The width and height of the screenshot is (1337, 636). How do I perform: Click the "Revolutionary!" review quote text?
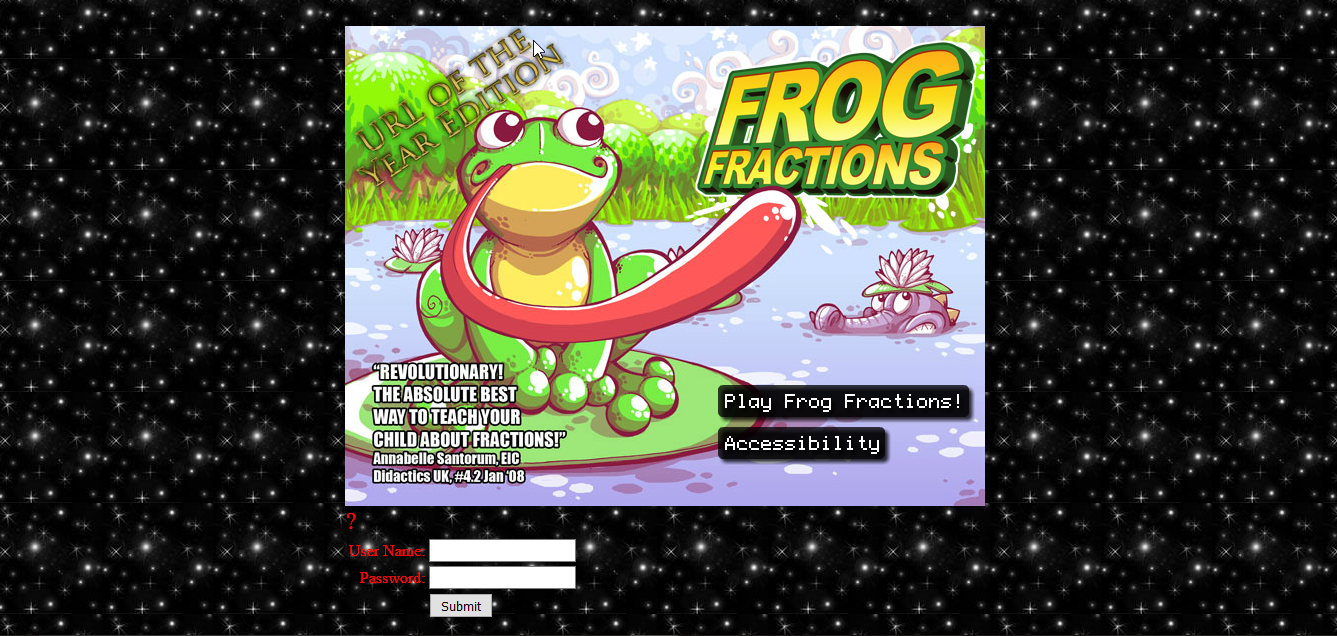click(x=469, y=405)
